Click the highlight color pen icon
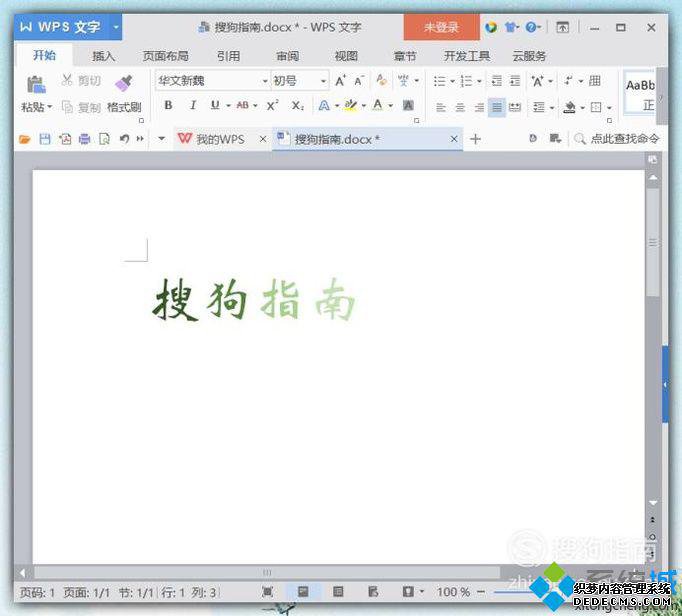The height and width of the screenshot is (616, 682). pos(351,105)
